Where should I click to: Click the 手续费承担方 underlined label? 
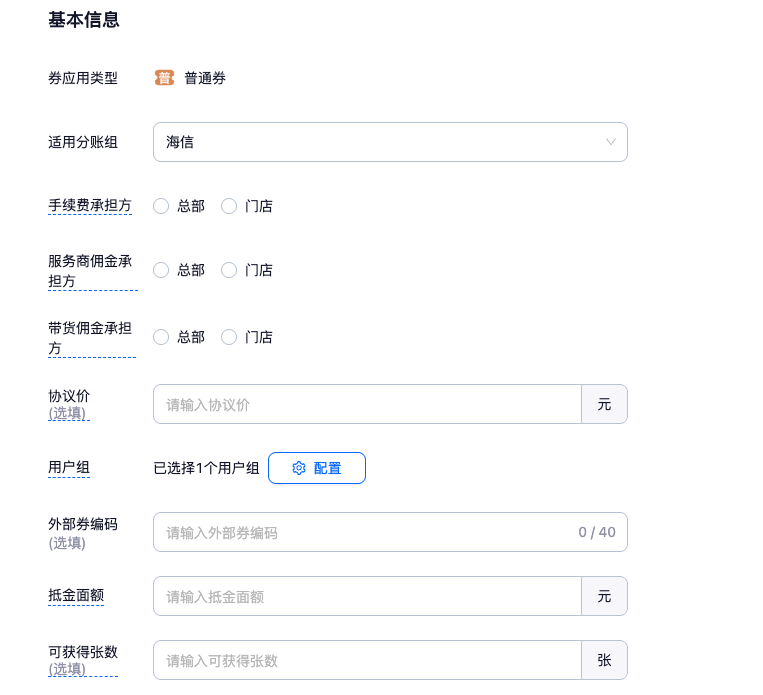tap(90, 206)
